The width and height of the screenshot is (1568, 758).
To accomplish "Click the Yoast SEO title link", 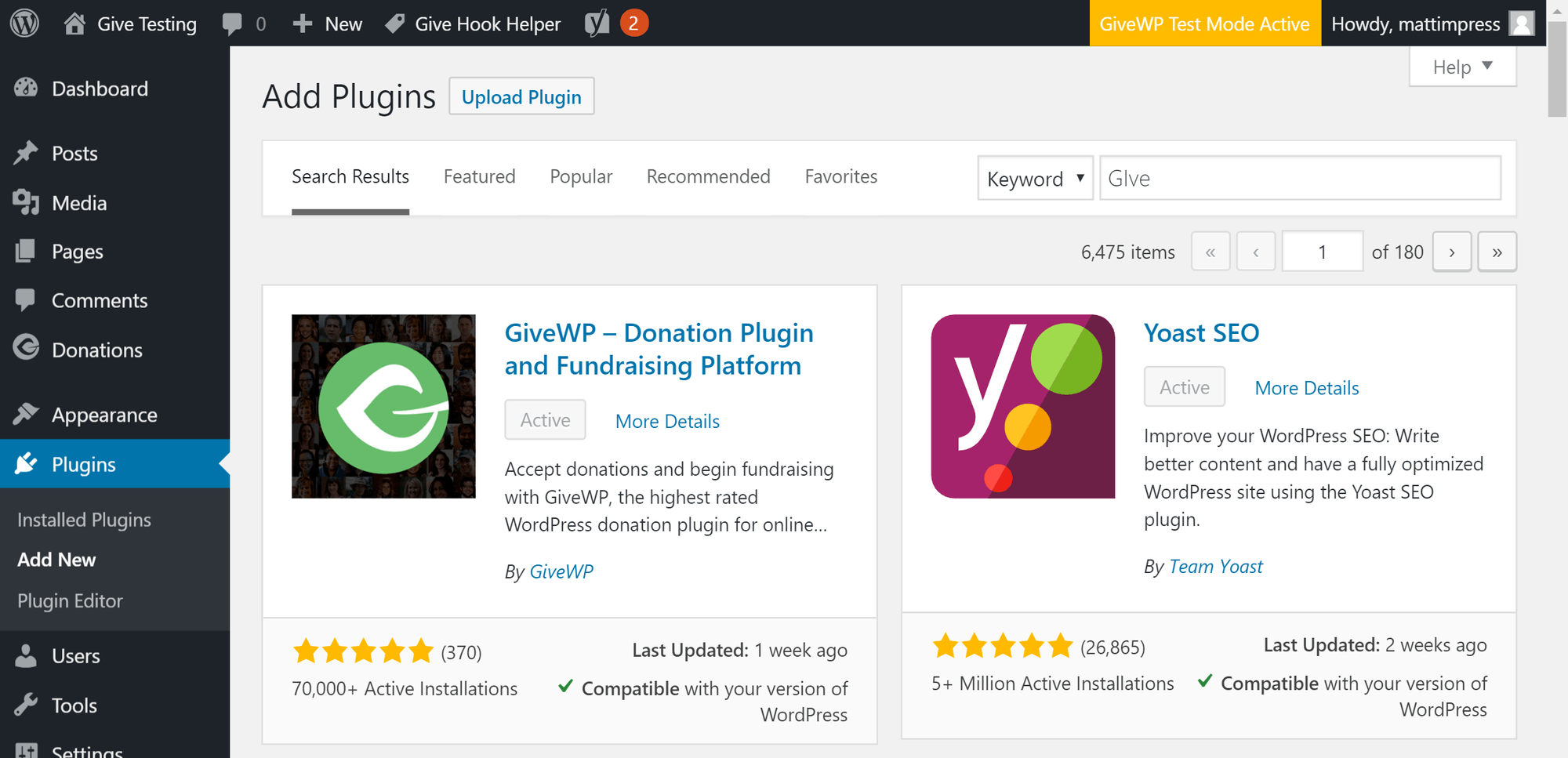I will [1201, 333].
